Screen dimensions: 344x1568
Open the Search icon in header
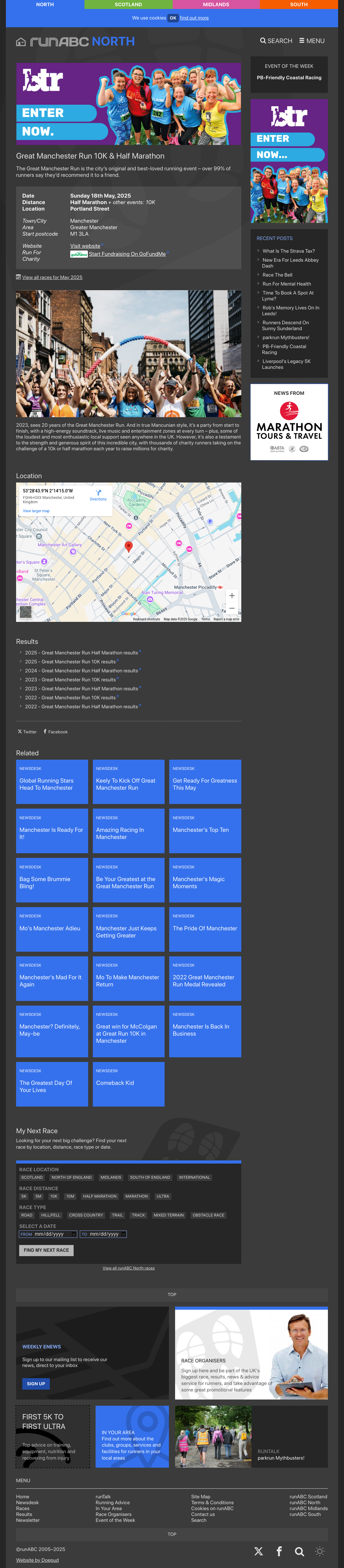click(263, 41)
